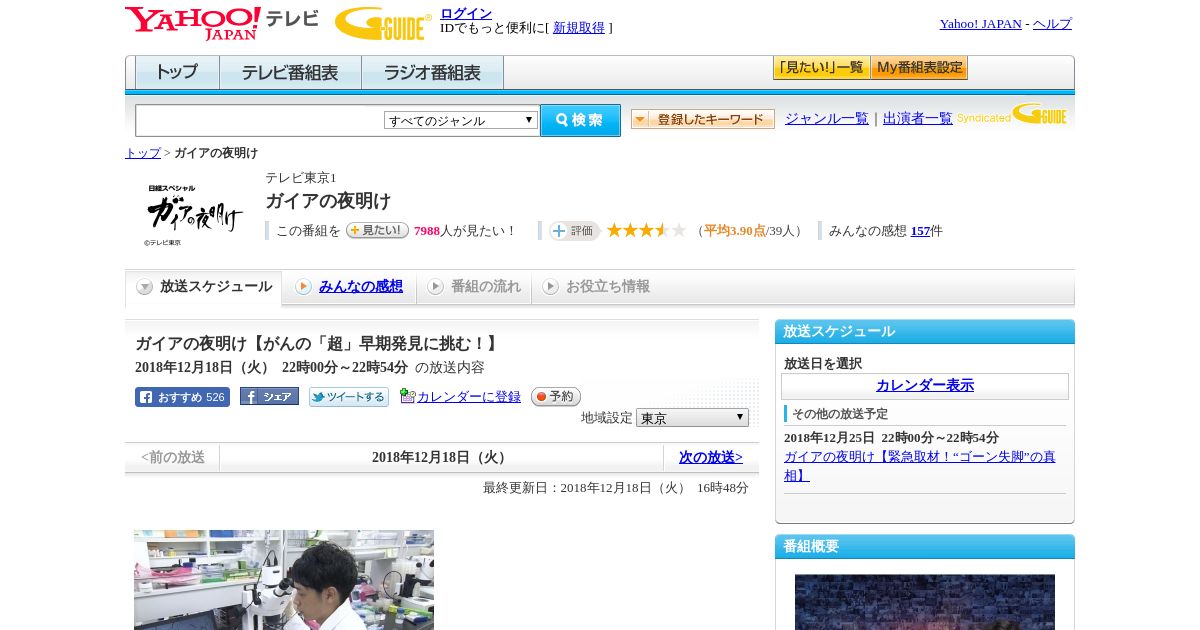Open the ガイアの夜明け【緊急取材!"ゴーン失脚"の真相】 link
Image resolution: width=1200 pixels, height=630 pixels.
click(920, 466)
